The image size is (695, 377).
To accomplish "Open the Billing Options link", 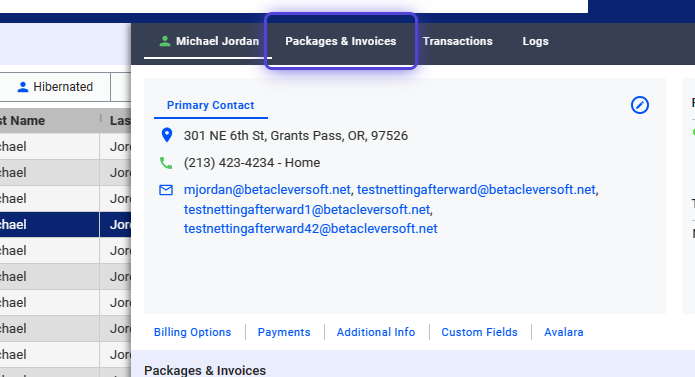I will [192, 332].
